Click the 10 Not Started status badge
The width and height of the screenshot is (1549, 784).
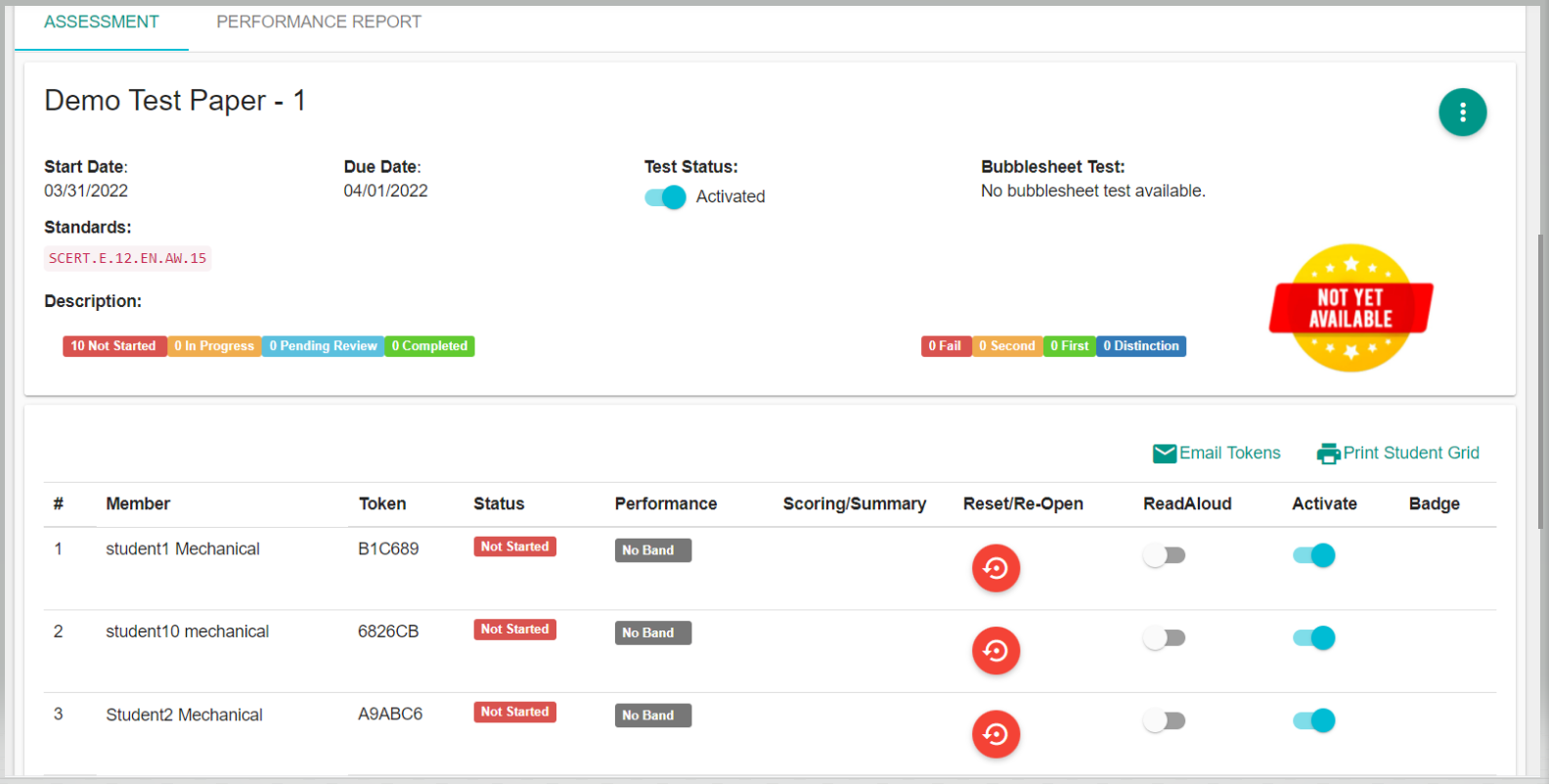pyautogui.click(x=113, y=346)
